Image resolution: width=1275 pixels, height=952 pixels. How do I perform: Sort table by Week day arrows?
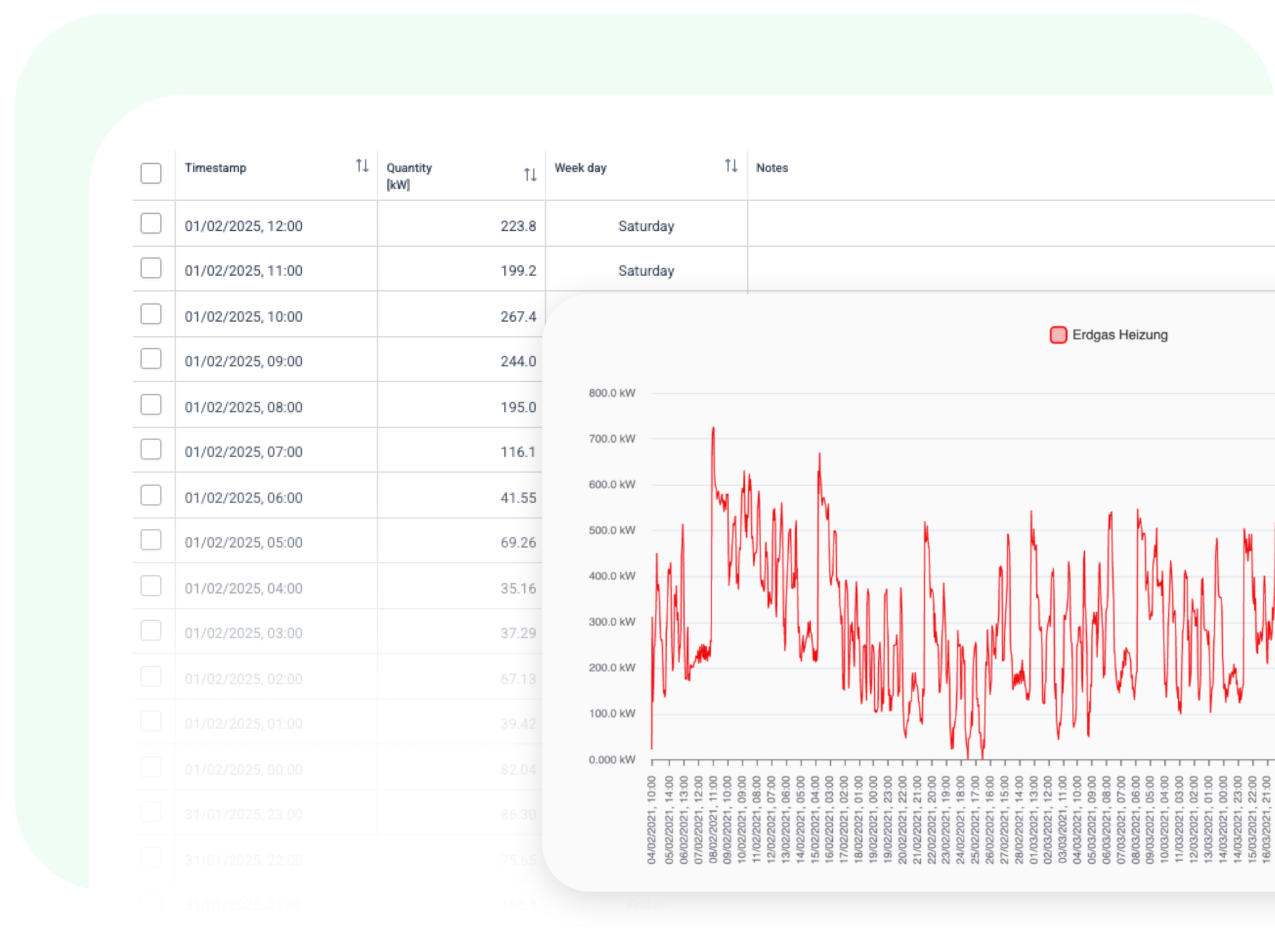click(x=731, y=166)
